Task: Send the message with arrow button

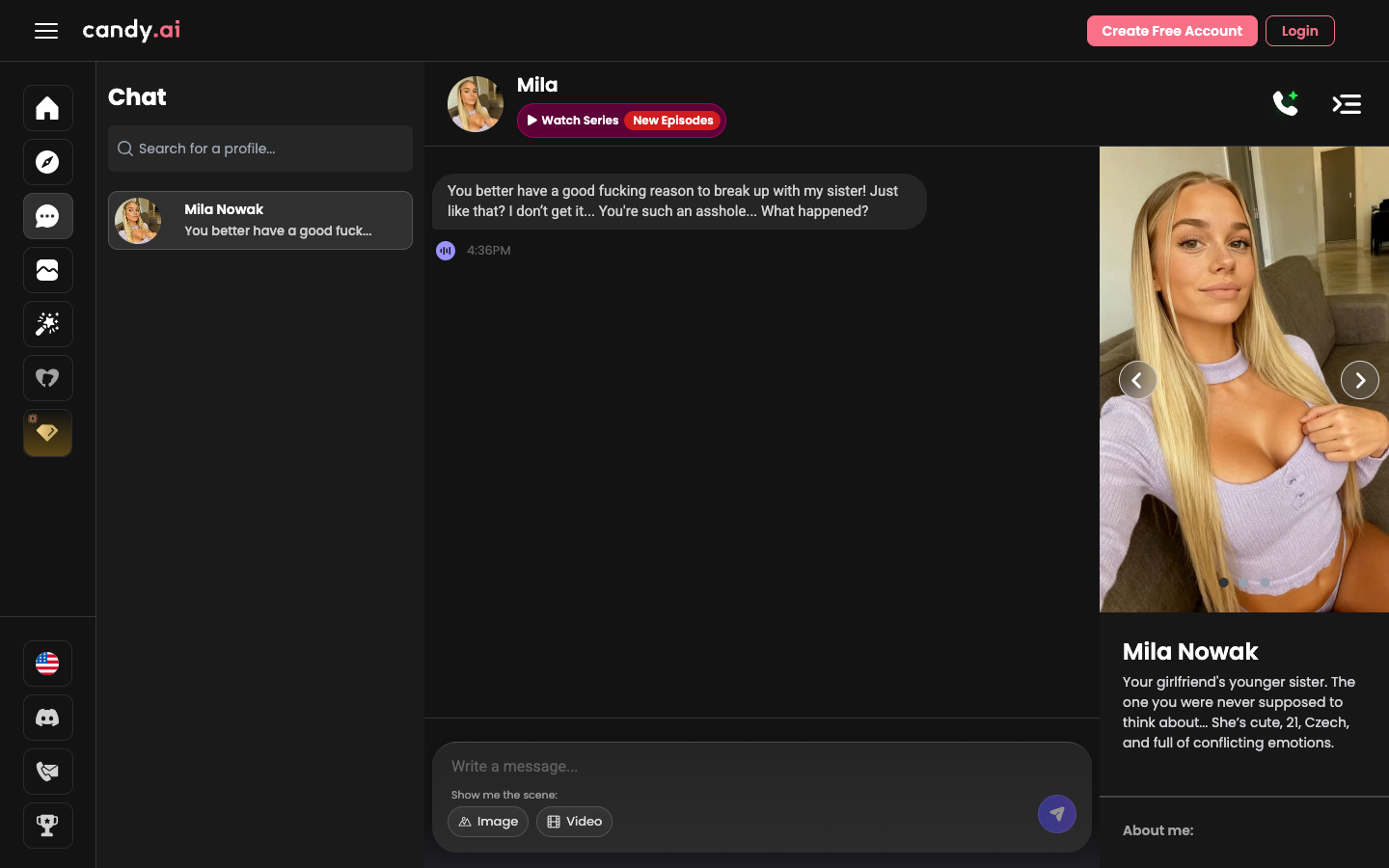Action: click(1057, 814)
